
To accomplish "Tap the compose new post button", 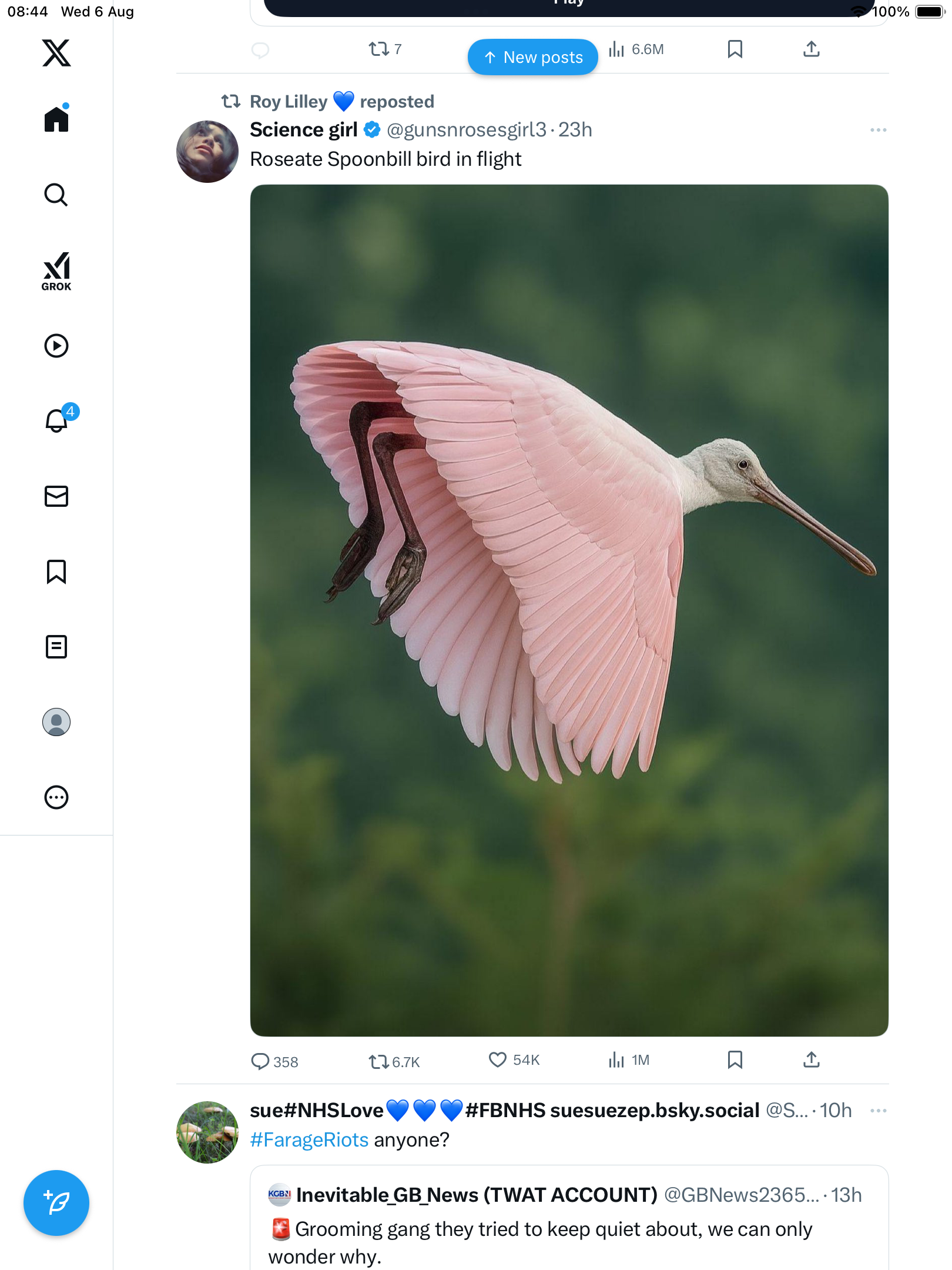I will (56, 1203).
